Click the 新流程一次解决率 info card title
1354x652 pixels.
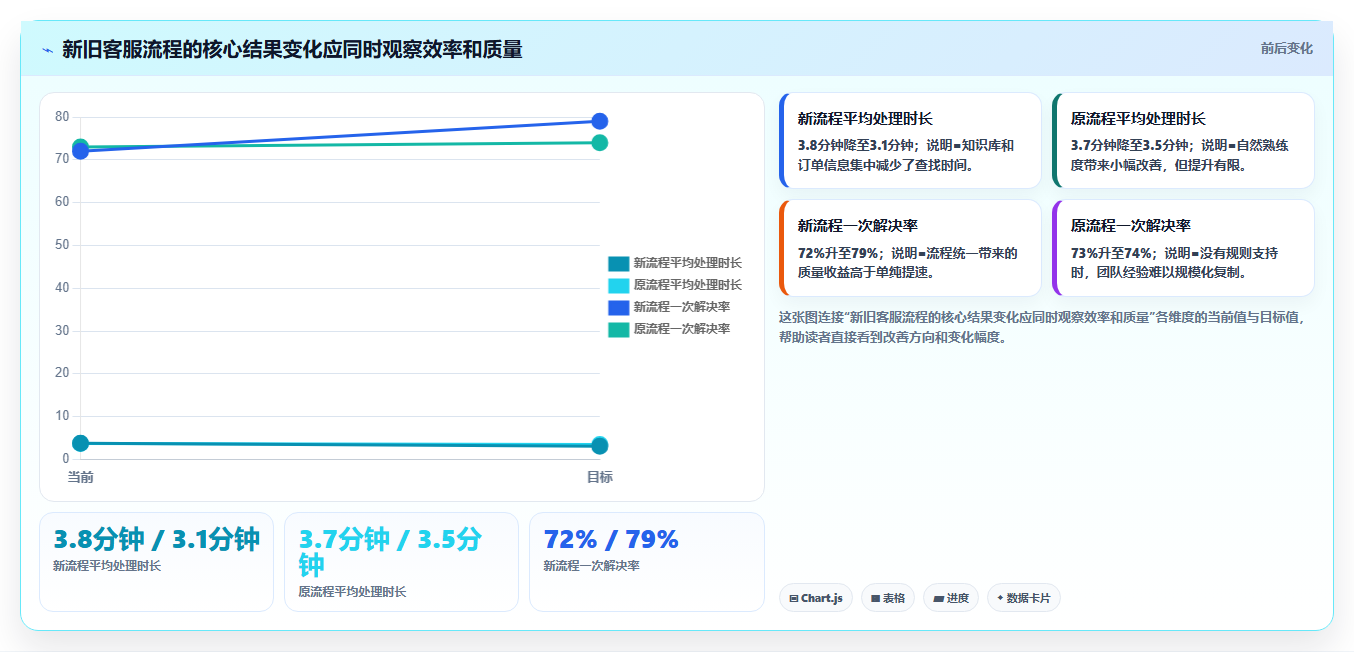pyautogui.click(x=858, y=225)
